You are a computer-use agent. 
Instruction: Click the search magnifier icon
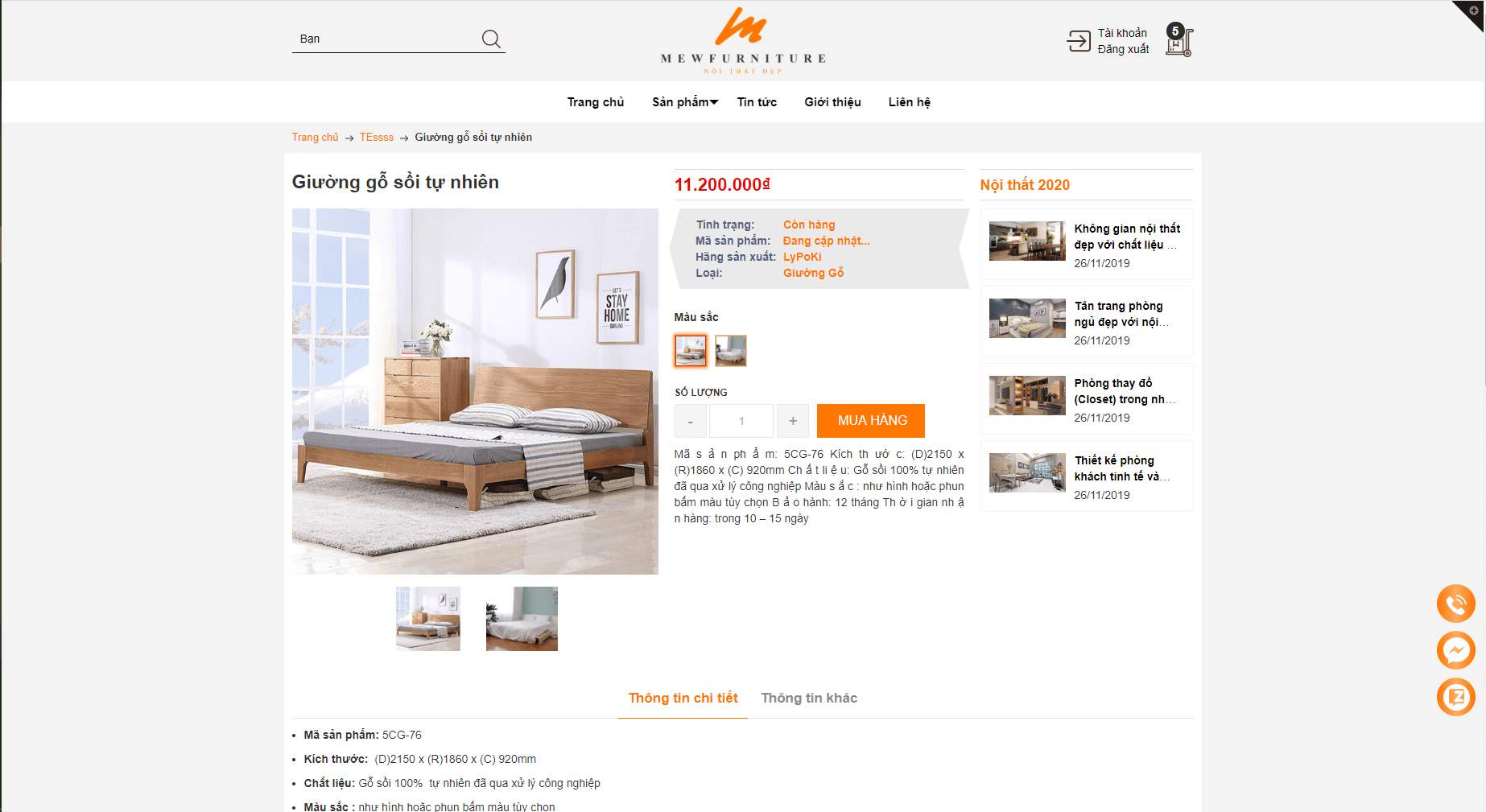coord(491,39)
